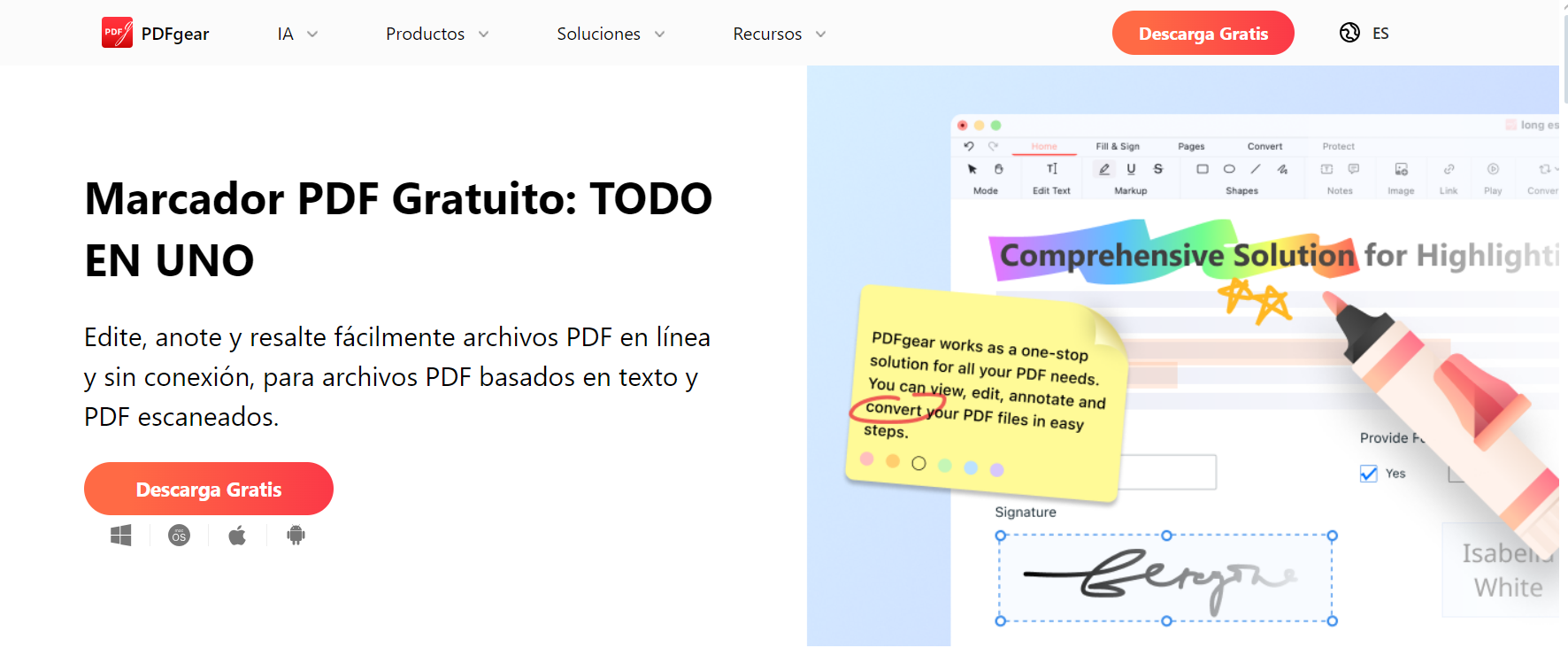This screenshot has height=648, width=1568.
Task: Click the redo arrow in the illustration
Action: (993, 146)
